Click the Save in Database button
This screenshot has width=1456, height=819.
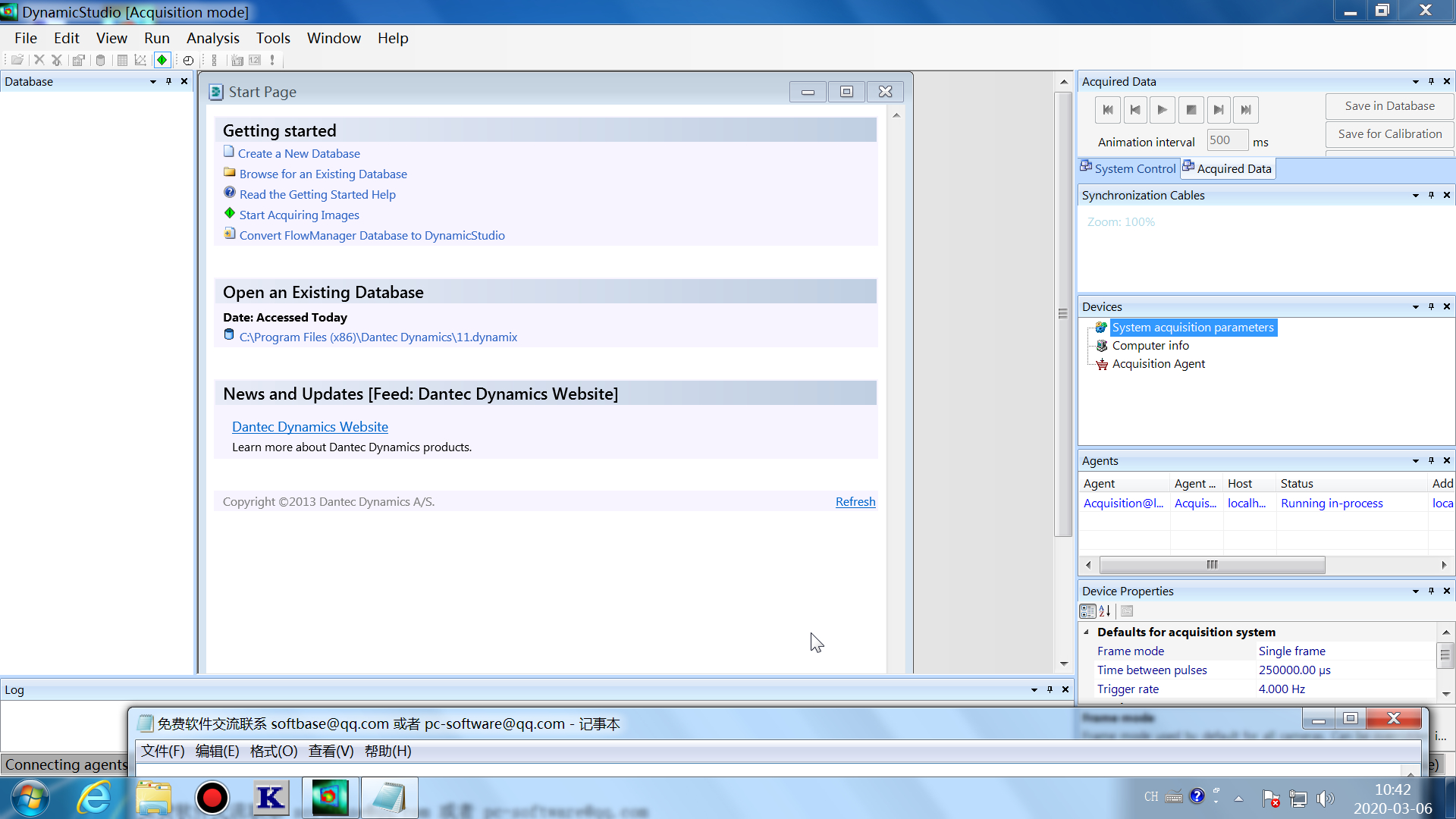pyautogui.click(x=1389, y=106)
